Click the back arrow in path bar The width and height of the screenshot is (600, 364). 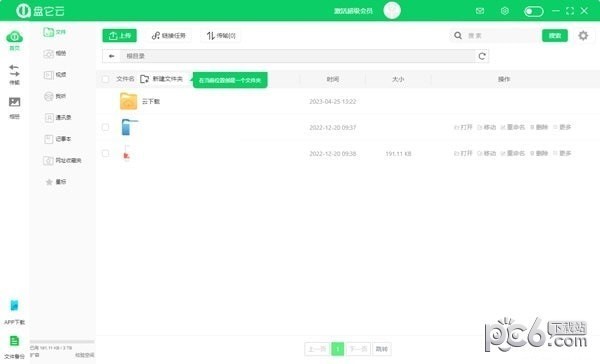[111, 56]
